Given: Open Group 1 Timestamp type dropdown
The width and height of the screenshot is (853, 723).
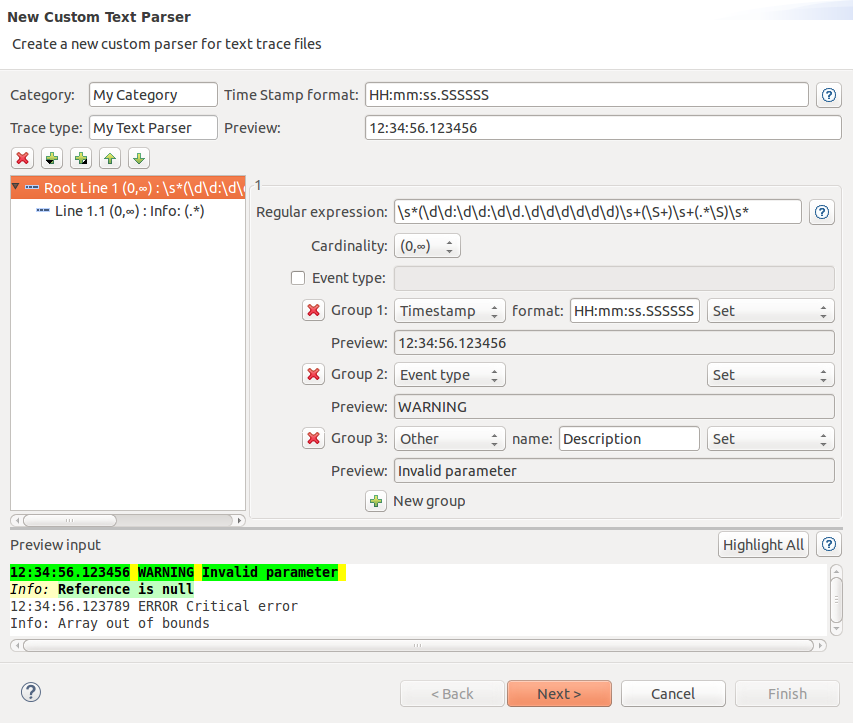Looking at the screenshot, I should (450, 311).
